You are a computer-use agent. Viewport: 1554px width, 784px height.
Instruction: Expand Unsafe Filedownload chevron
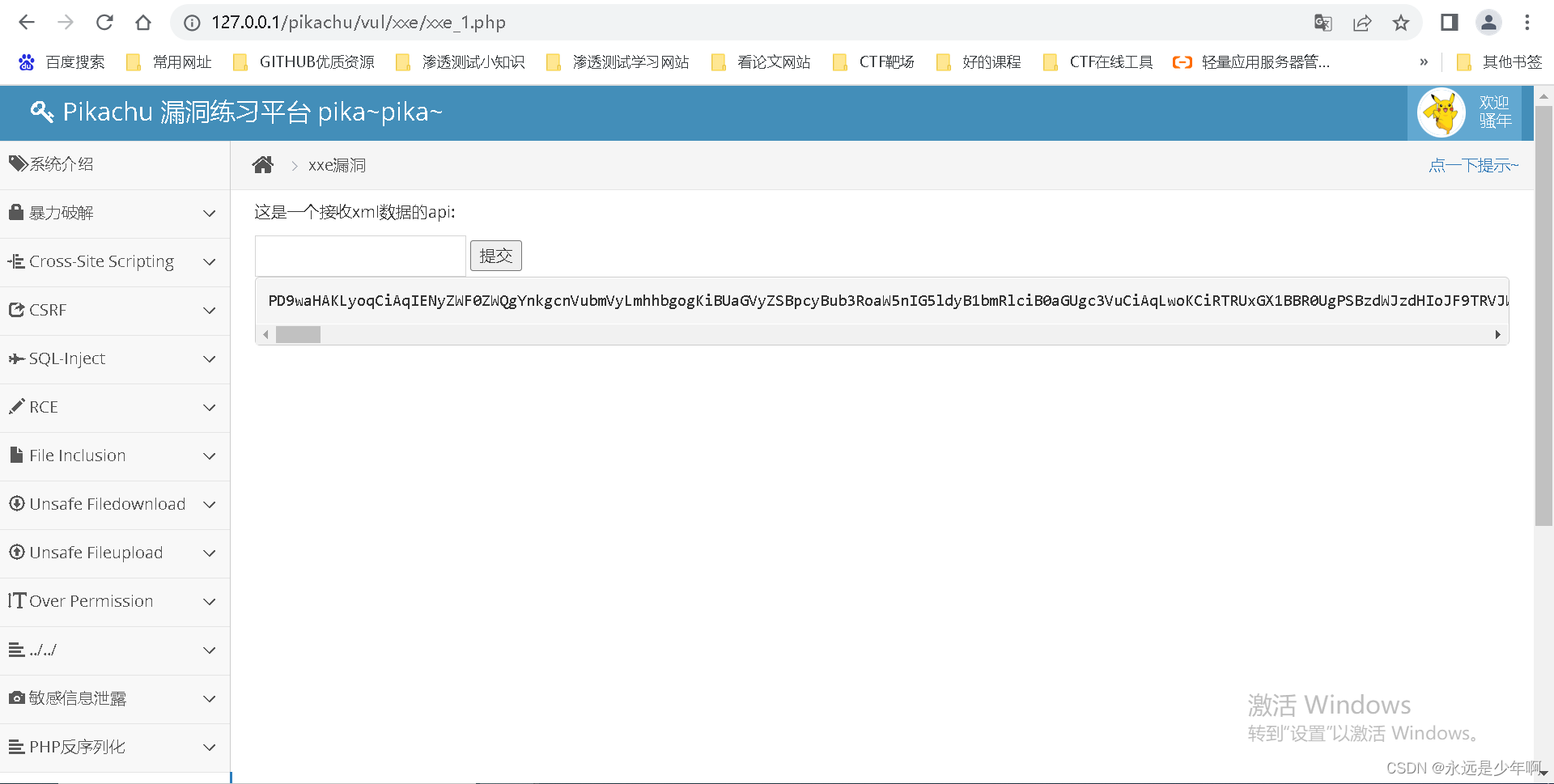pyautogui.click(x=210, y=505)
